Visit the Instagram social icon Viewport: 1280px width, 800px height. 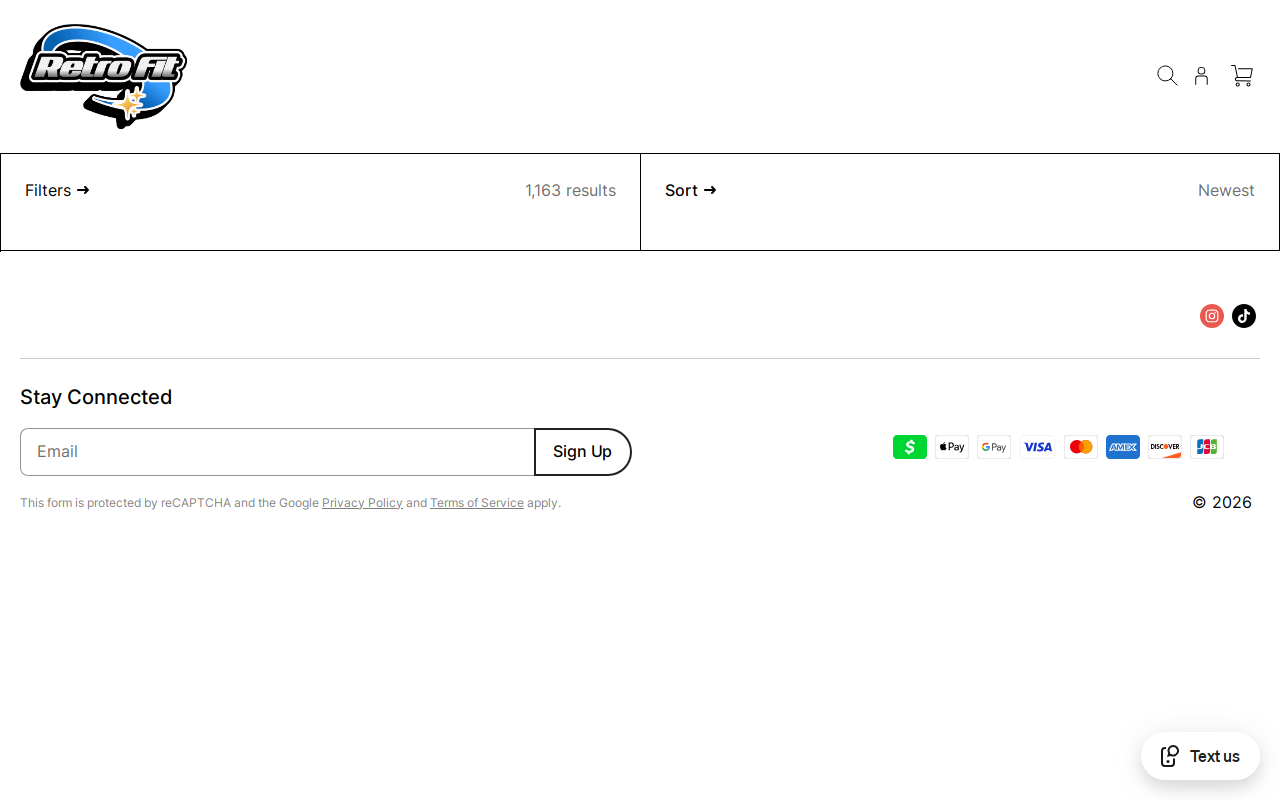point(1212,316)
